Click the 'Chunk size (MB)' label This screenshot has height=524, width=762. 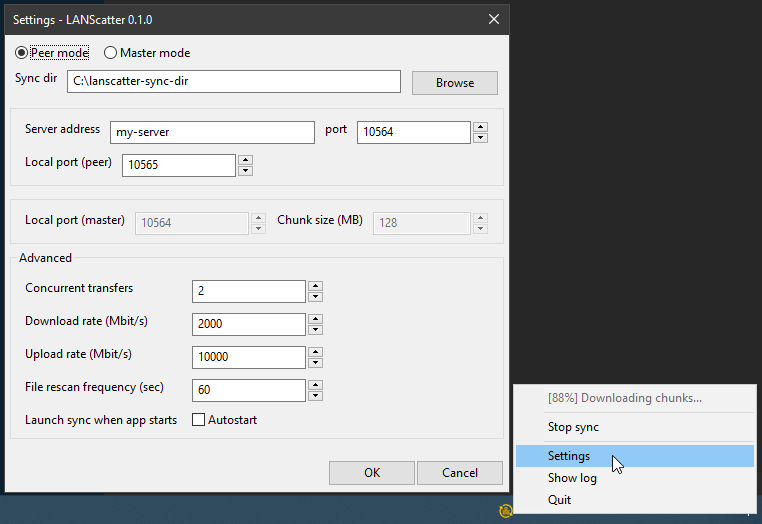(320, 220)
